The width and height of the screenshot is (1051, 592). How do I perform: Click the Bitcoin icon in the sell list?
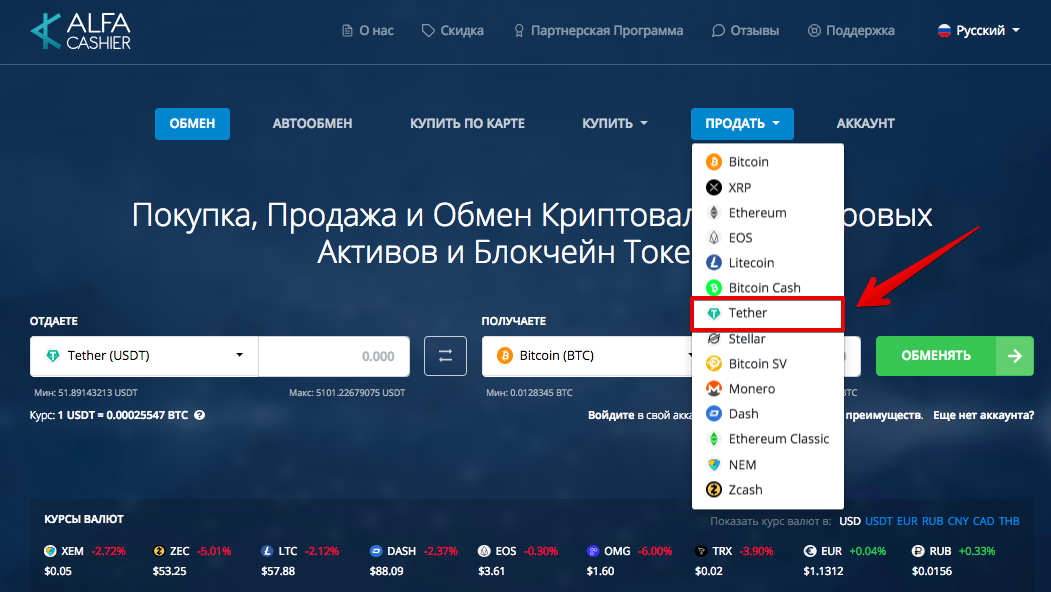click(x=713, y=162)
